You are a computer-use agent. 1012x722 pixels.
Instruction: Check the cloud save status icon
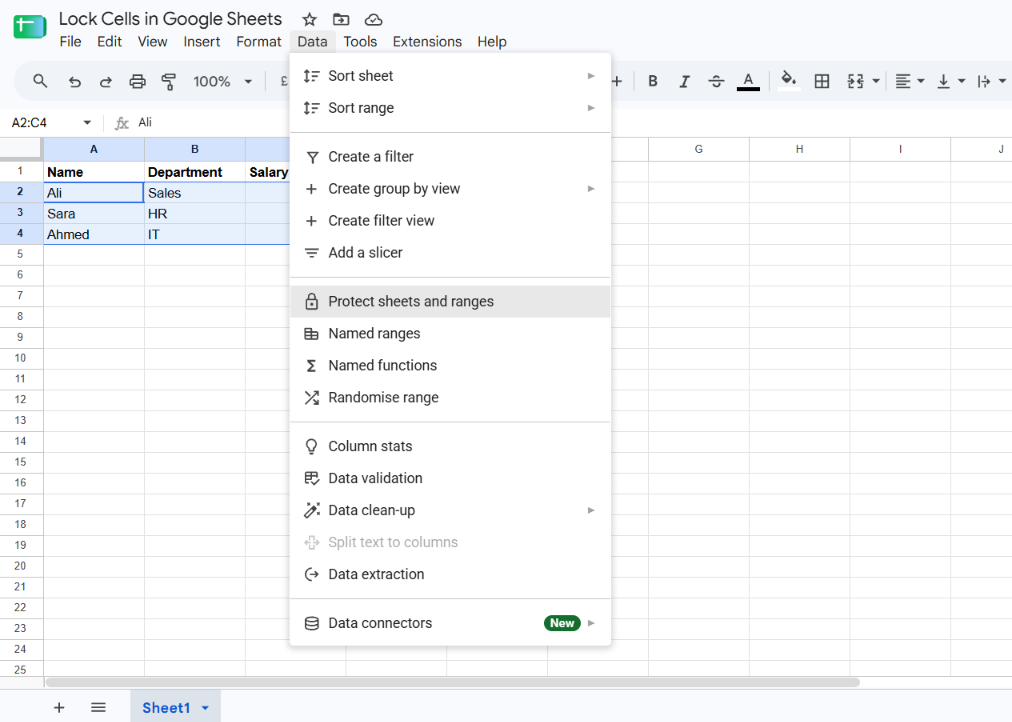tap(373, 19)
